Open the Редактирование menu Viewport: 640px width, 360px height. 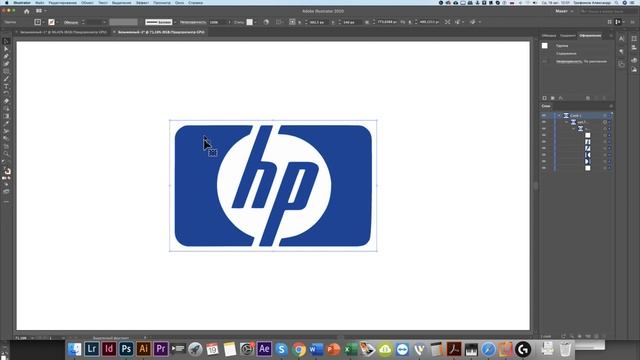(62, 2)
